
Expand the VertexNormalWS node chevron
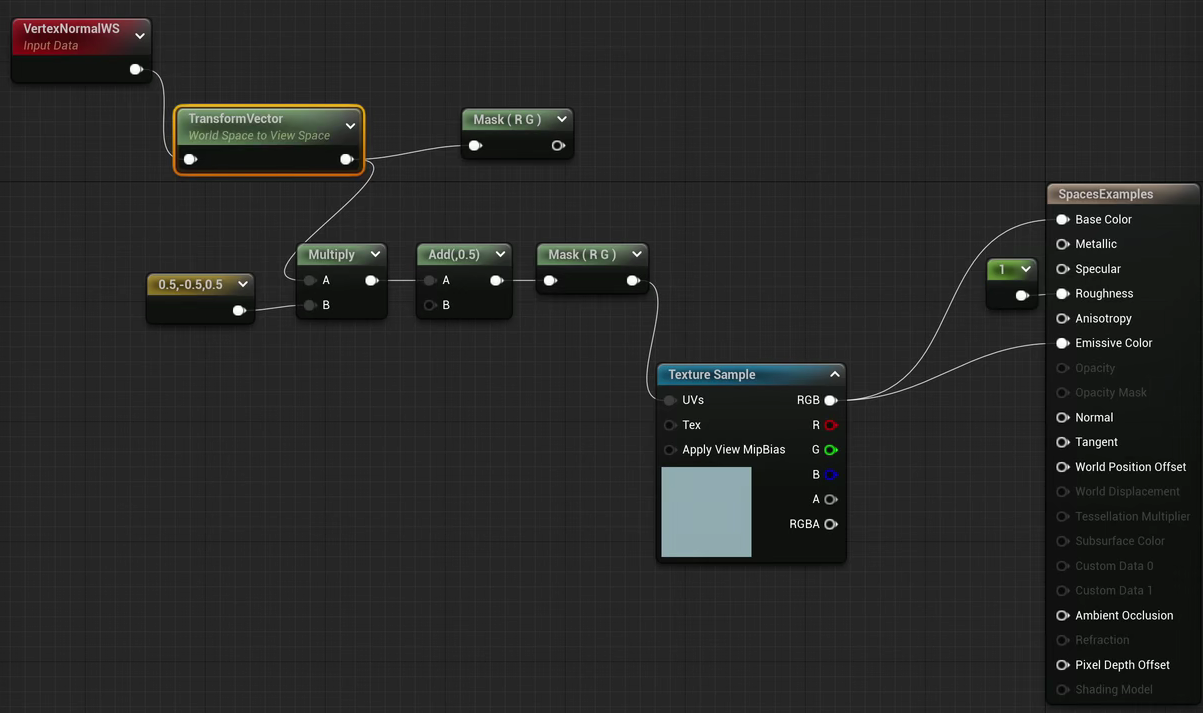(x=140, y=36)
